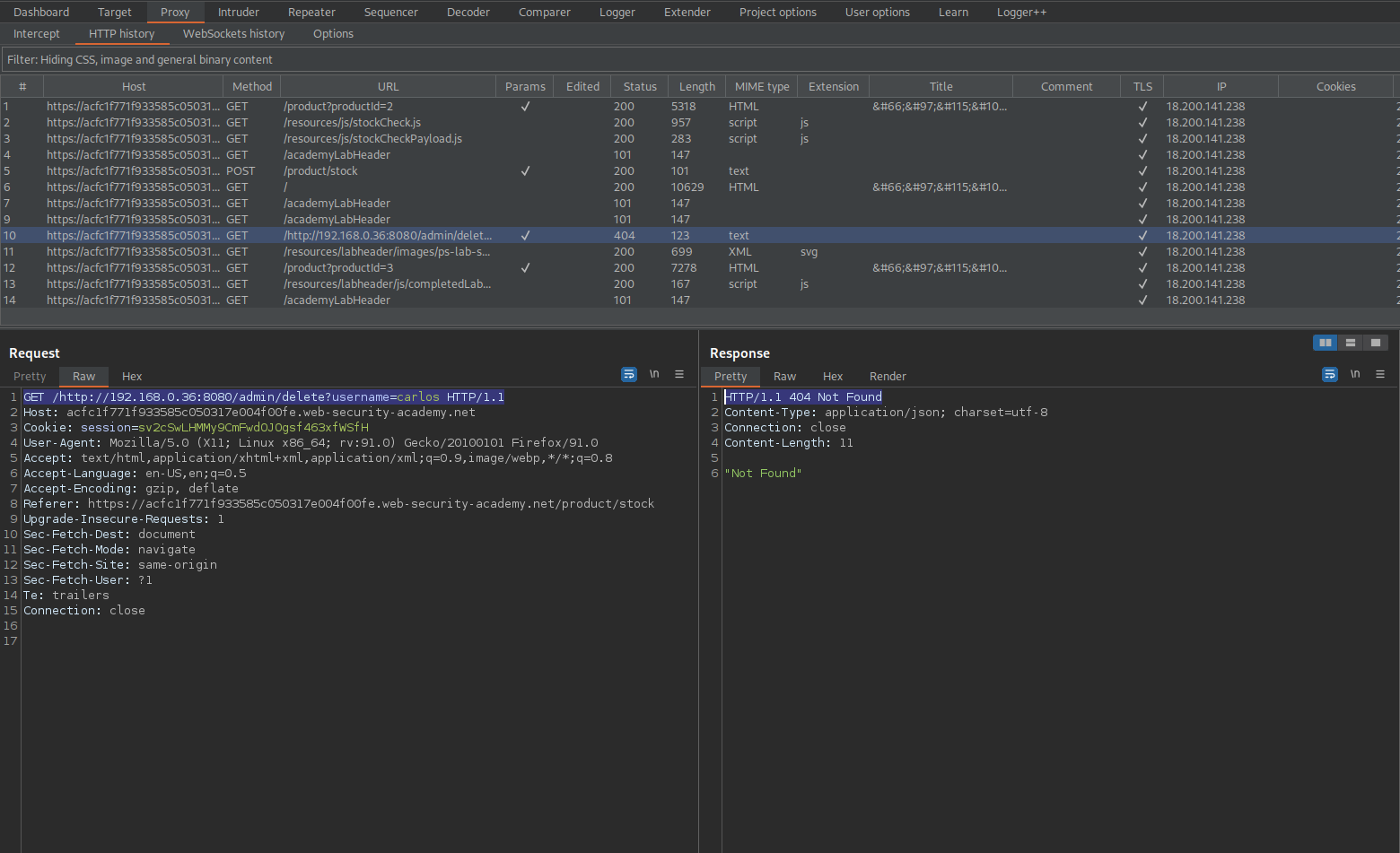Open Response panel hamburger options menu
Viewport: 1400px width, 853px height.
coord(1380,374)
